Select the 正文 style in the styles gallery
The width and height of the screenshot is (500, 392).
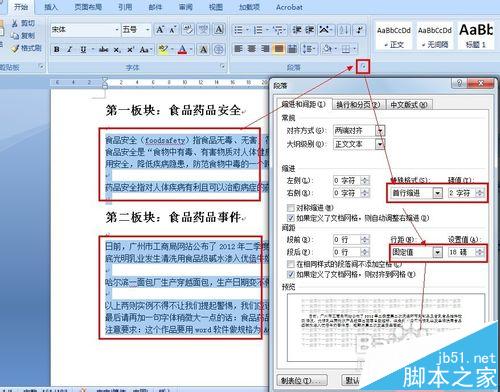pyautogui.click(x=394, y=36)
